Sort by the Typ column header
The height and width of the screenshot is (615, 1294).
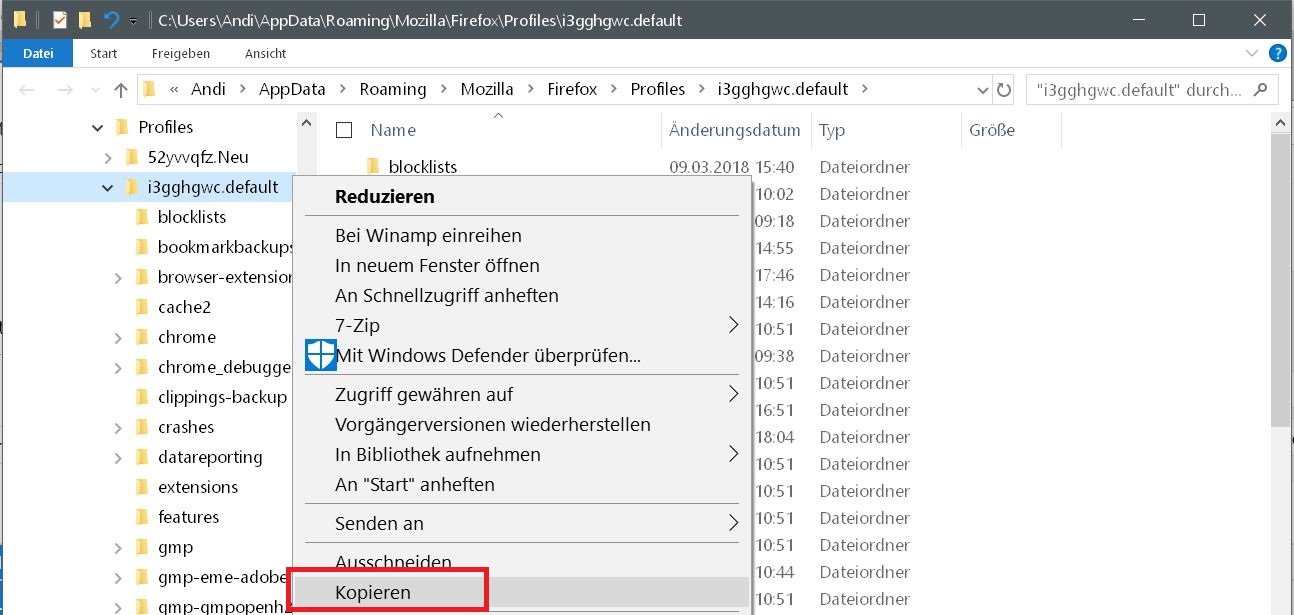tap(832, 130)
